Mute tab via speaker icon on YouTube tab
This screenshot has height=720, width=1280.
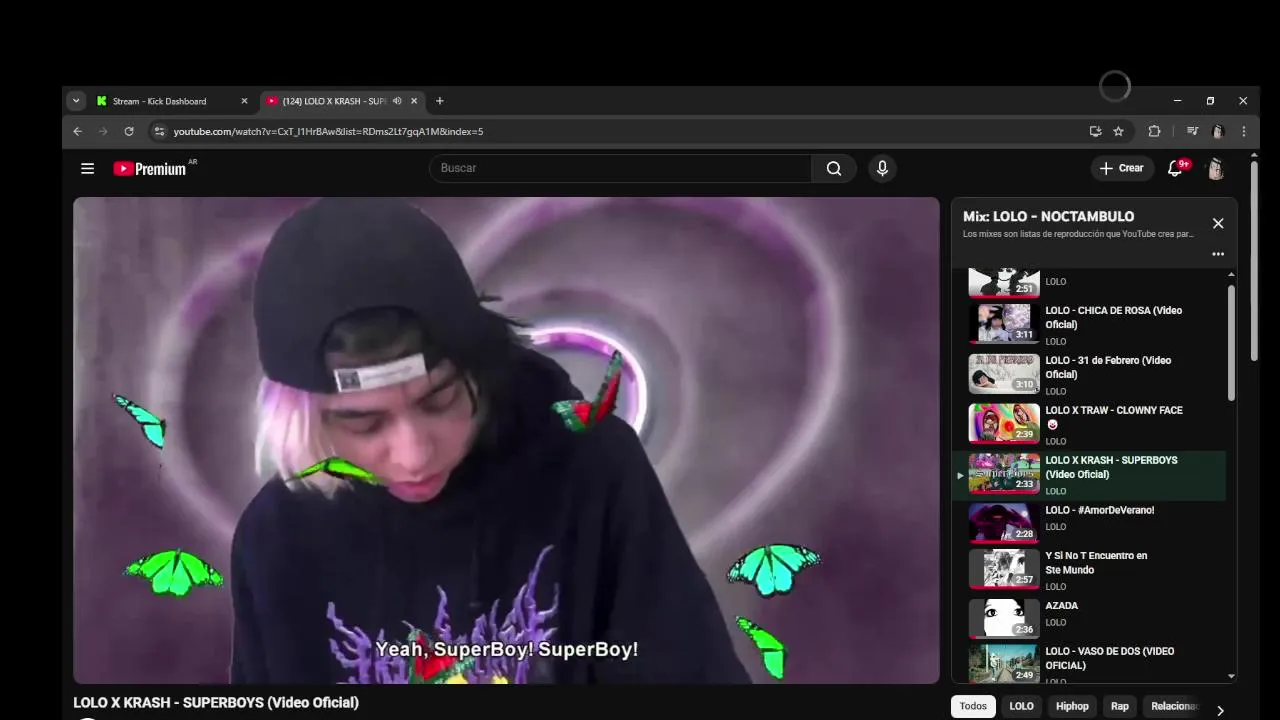pos(397,101)
